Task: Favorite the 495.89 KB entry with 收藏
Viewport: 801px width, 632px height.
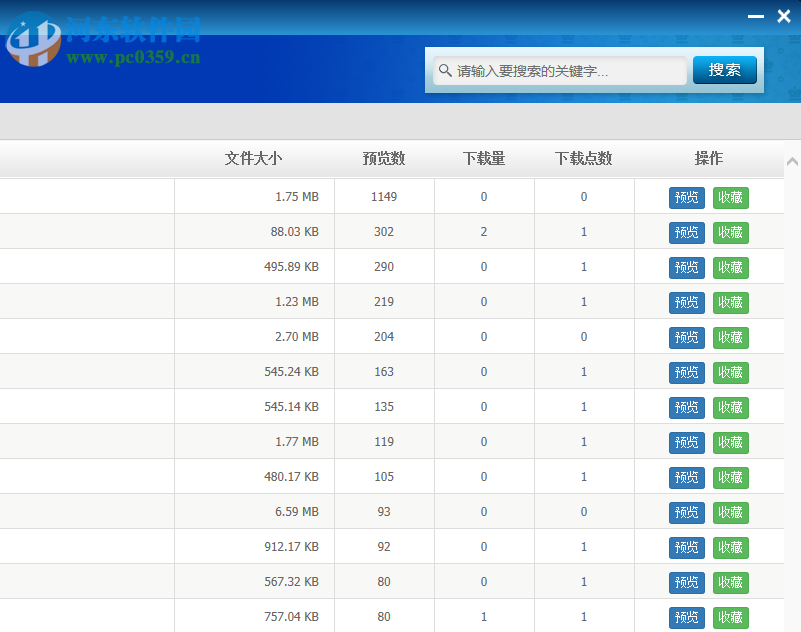Action: coord(731,267)
